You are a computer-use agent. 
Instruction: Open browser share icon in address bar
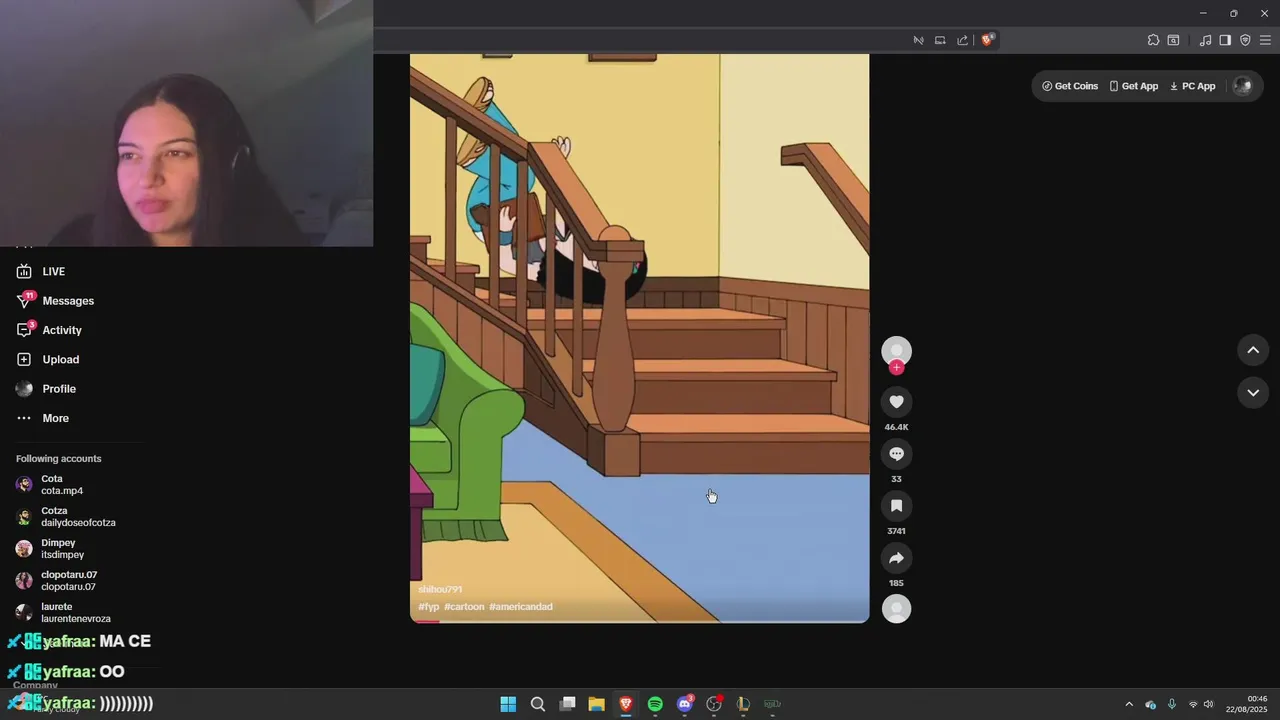pyautogui.click(x=962, y=40)
